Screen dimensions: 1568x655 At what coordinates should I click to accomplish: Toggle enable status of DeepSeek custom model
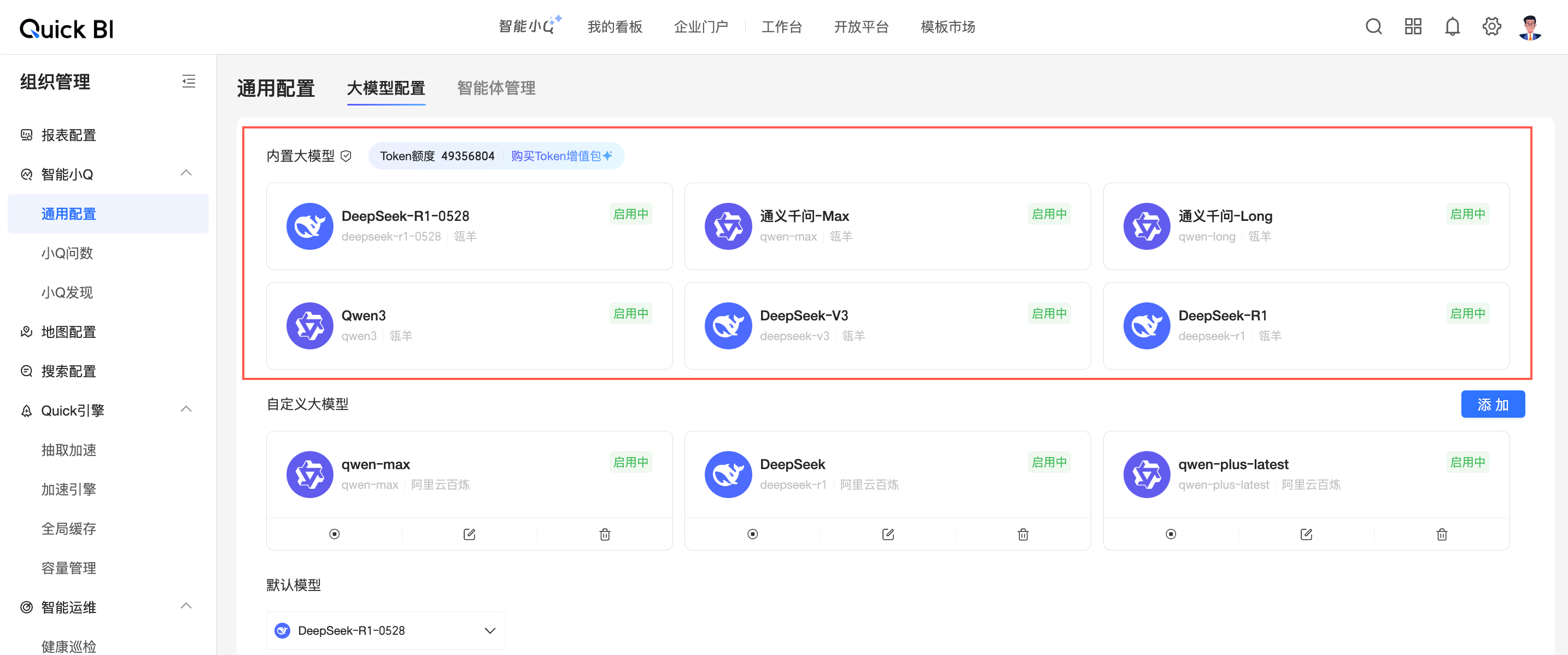(752, 534)
